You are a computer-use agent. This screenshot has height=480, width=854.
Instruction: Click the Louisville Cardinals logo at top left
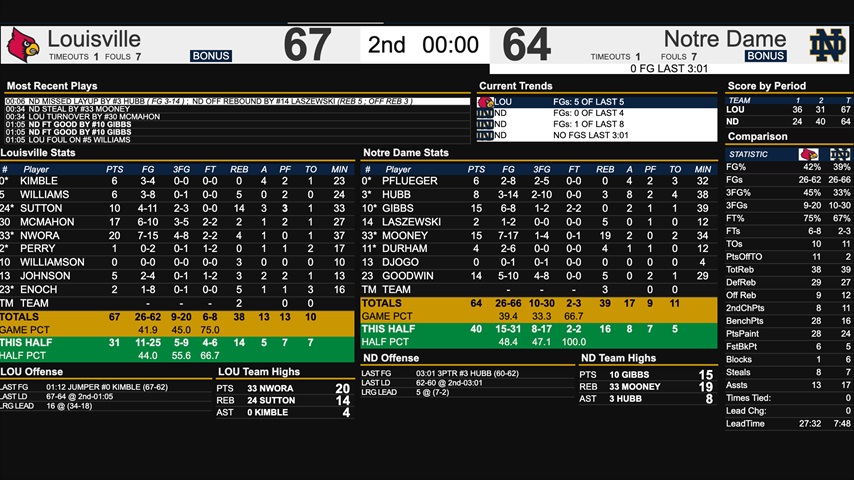23,45
